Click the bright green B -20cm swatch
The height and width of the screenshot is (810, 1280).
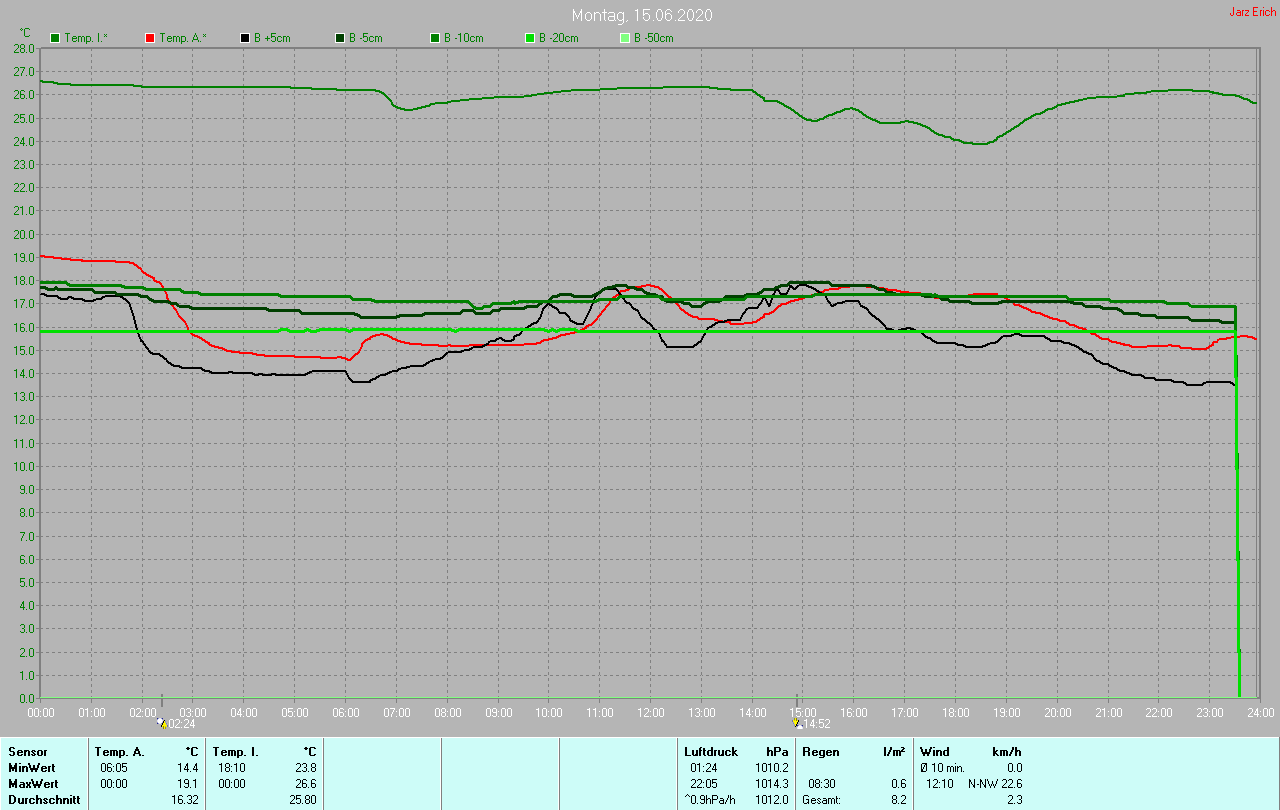[x=530, y=38]
